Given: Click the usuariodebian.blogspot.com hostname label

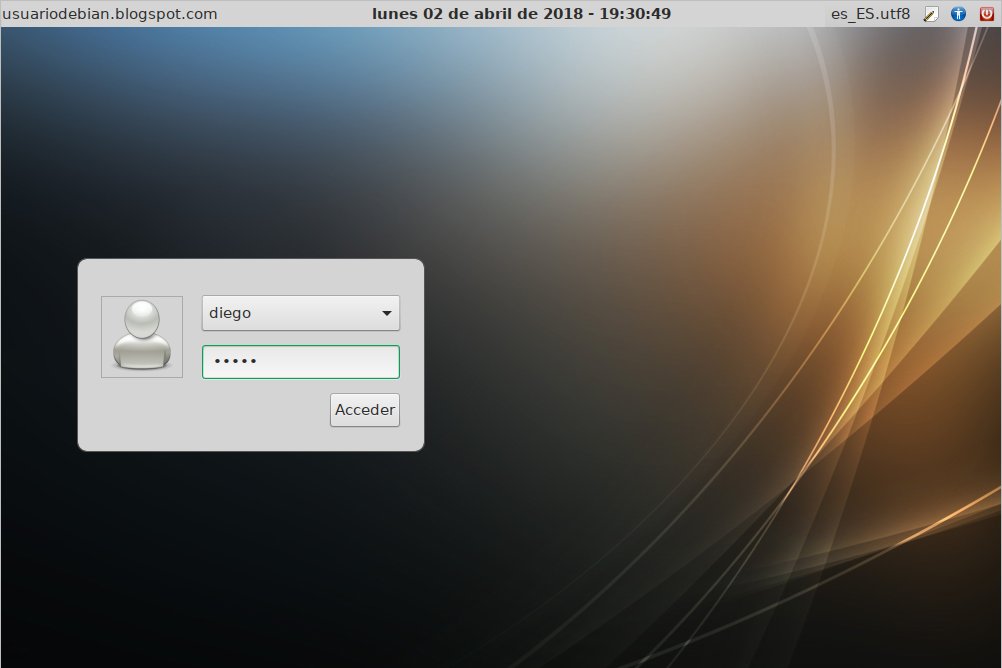Looking at the screenshot, I should tap(108, 13).
